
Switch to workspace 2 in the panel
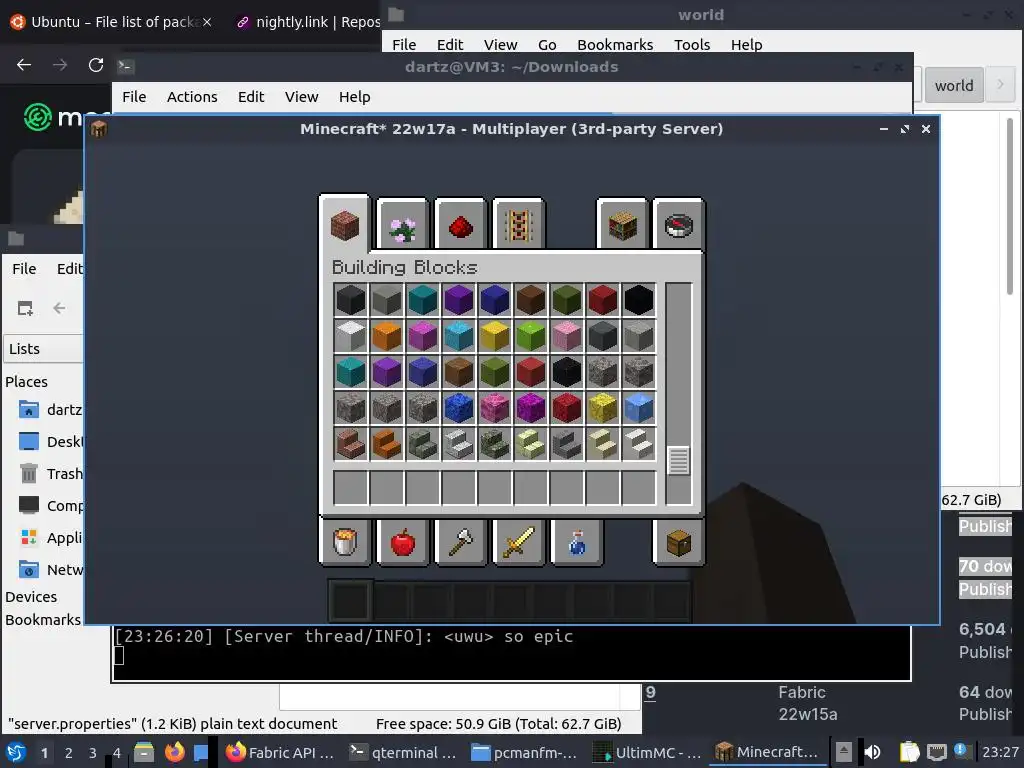pos(69,753)
